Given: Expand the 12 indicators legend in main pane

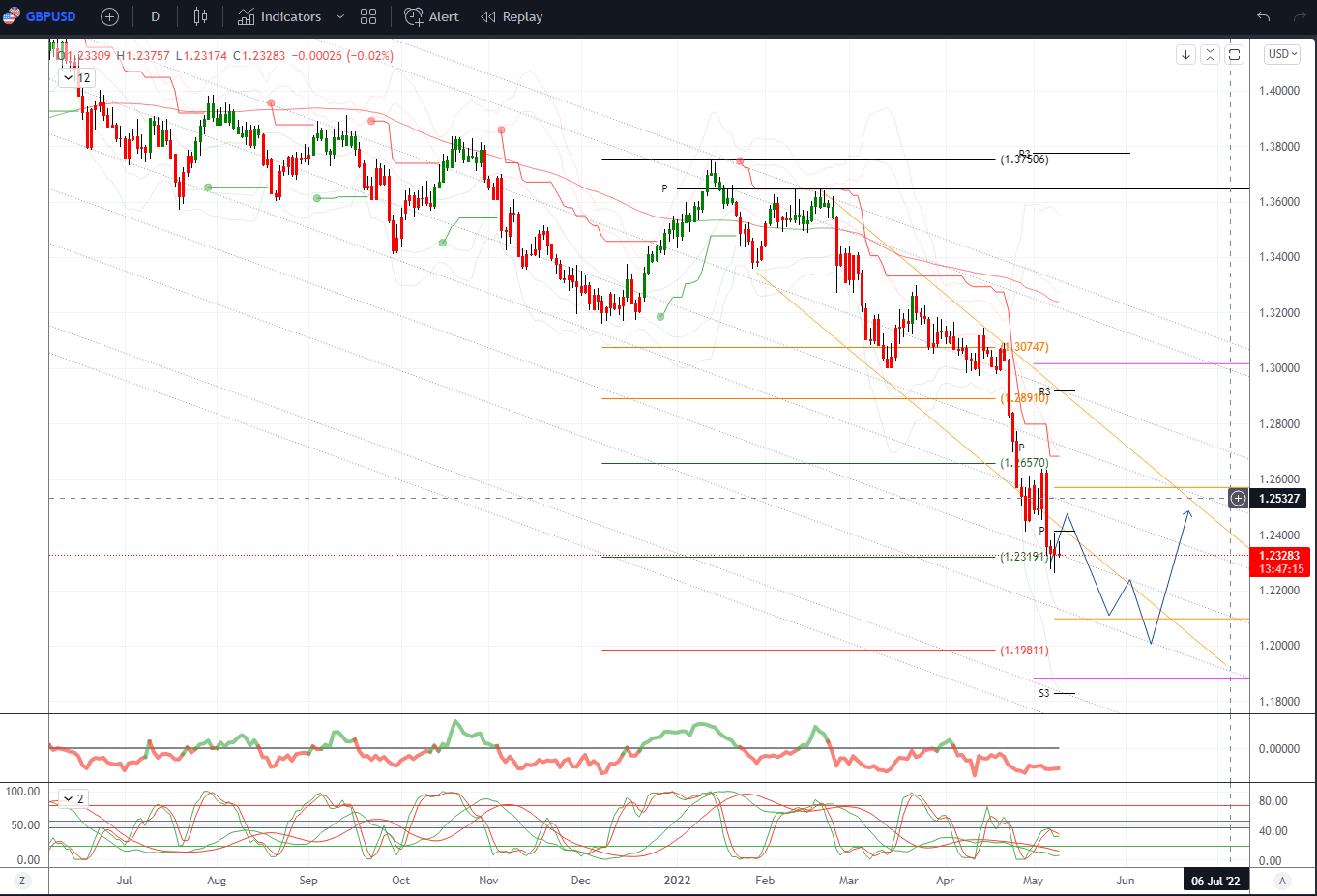Looking at the screenshot, I should click(76, 77).
